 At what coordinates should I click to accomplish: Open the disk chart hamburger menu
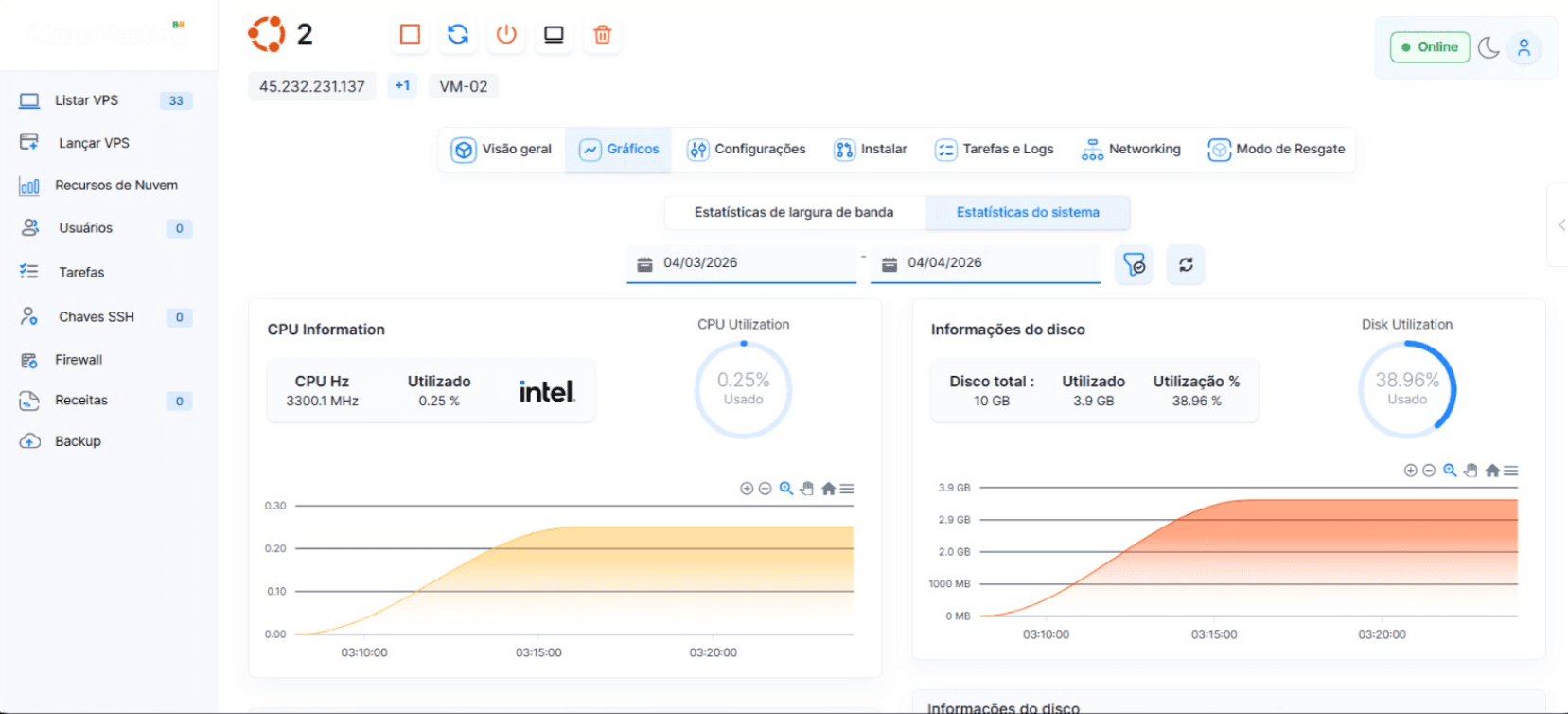click(1511, 471)
